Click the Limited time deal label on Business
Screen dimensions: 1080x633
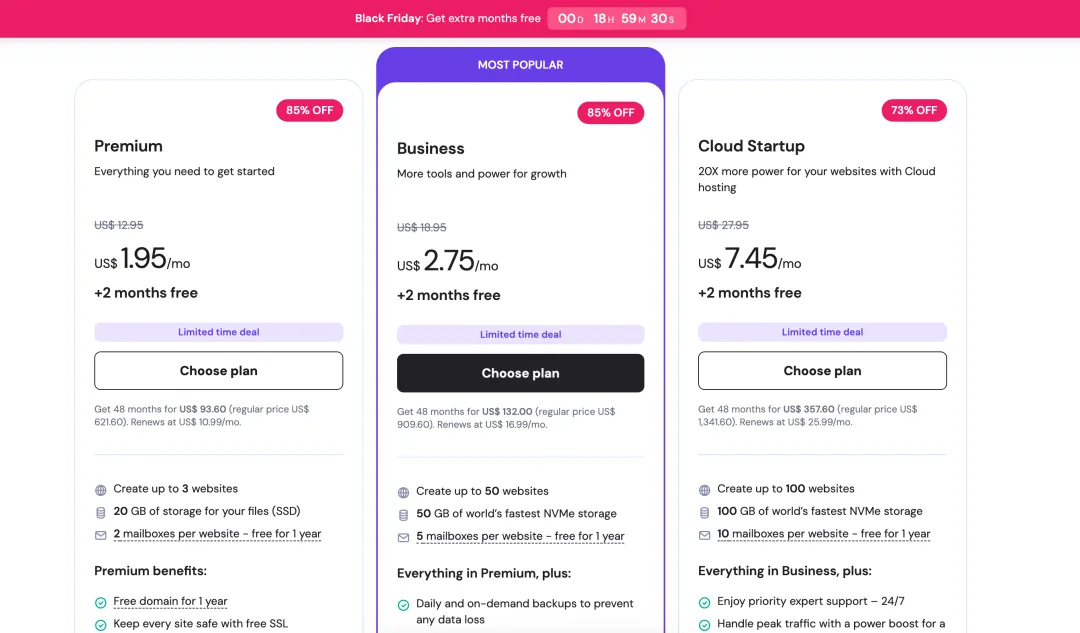(520, 335)
